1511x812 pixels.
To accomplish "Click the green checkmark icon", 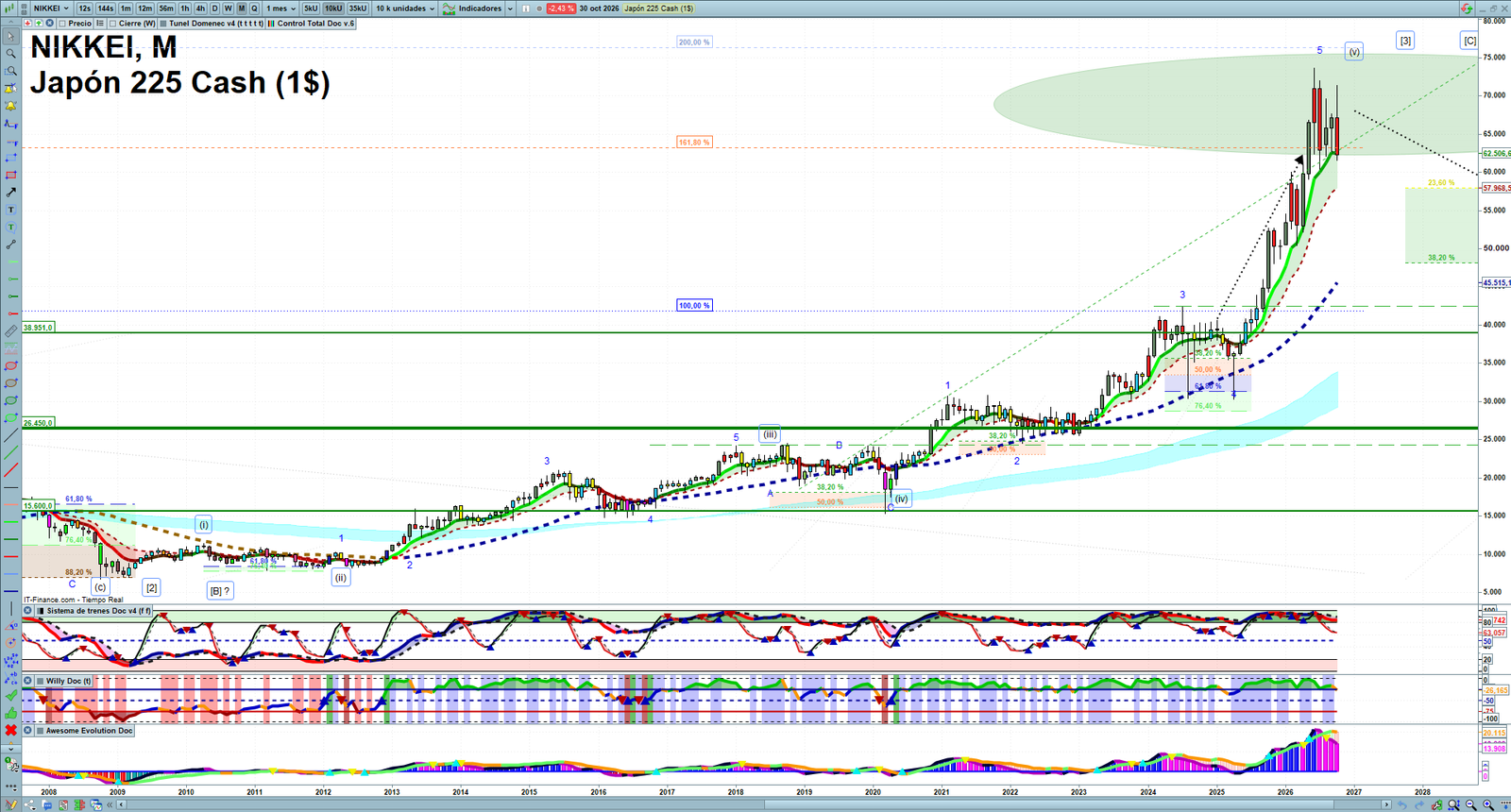I will coord(11,695).
